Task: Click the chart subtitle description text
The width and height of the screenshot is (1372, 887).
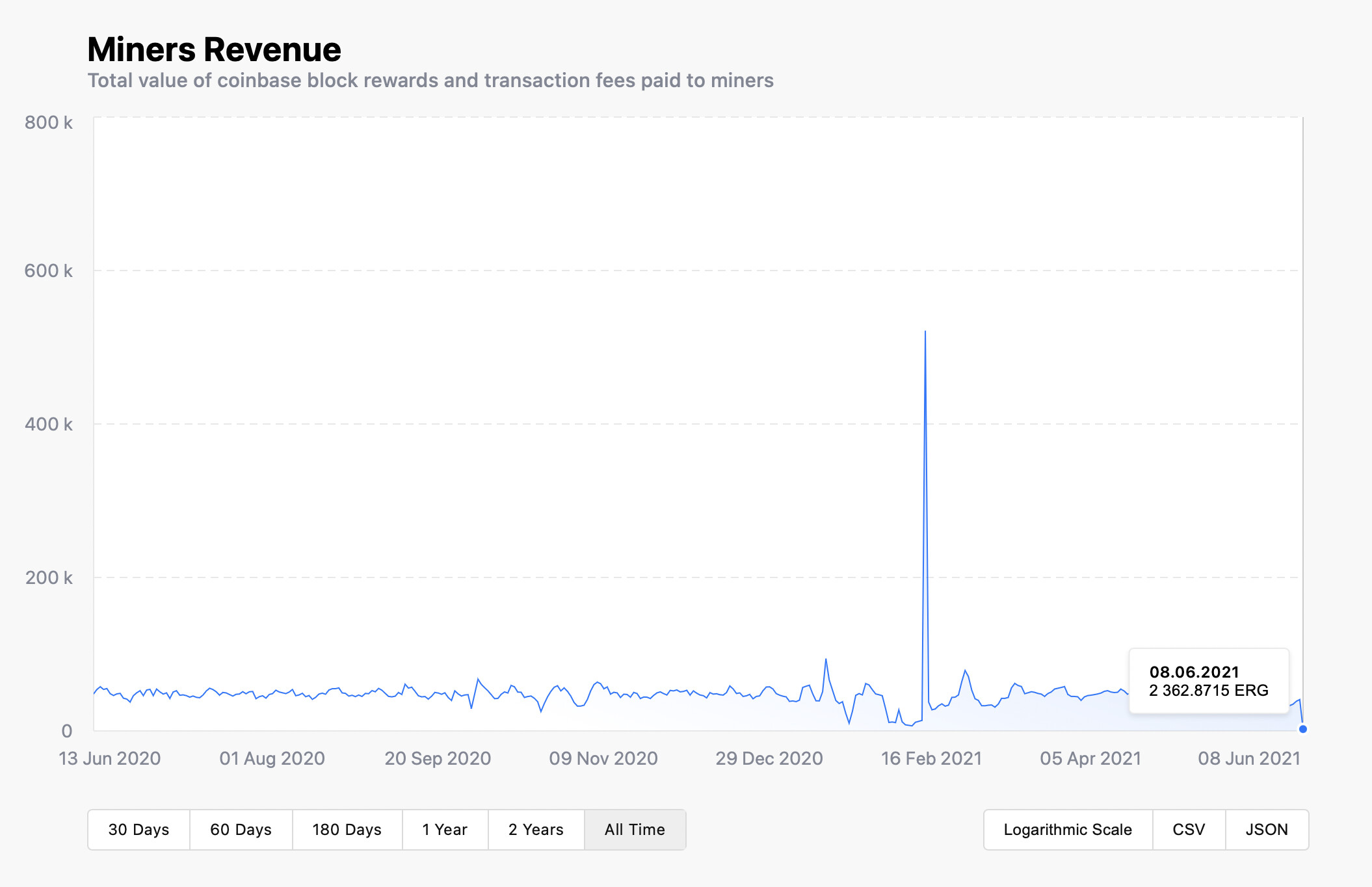Action: click(x=430, y=80)
